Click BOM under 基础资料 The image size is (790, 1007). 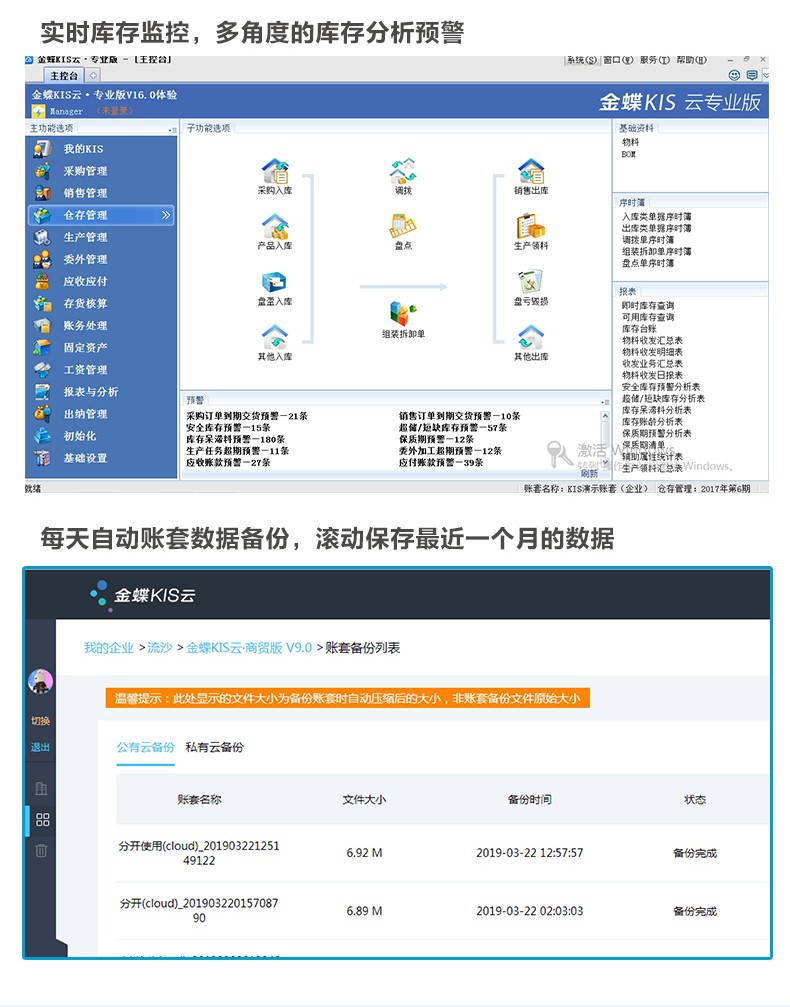tap(629, 154)
